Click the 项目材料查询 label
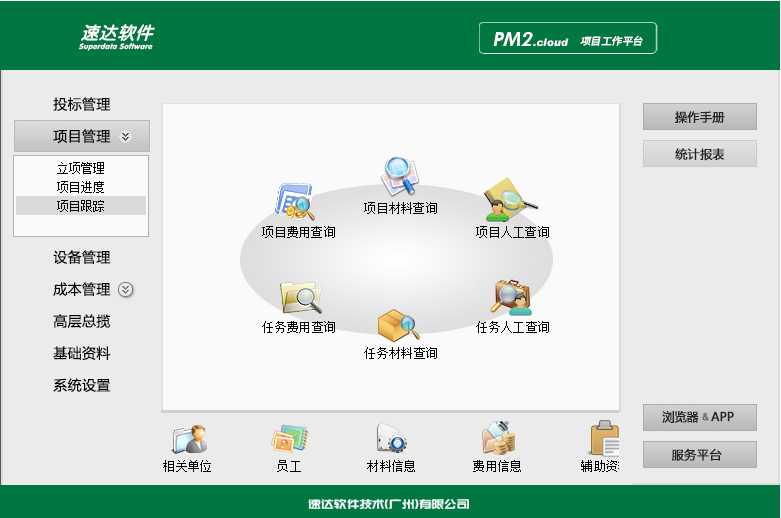The height and width of the screenshot is (518, 781). click(x=400, y=208)
